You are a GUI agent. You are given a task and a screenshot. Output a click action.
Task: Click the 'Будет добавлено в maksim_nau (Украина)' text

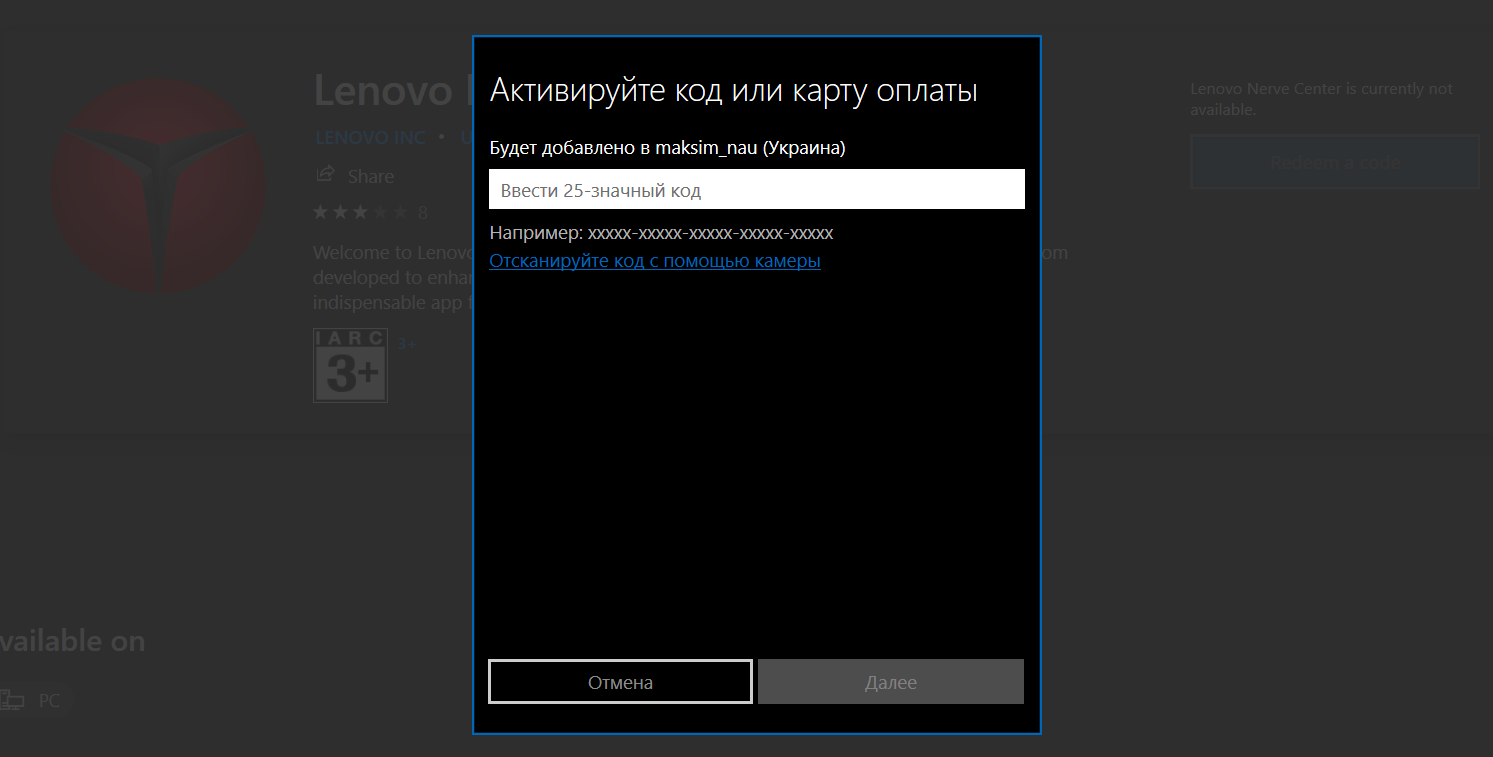coord(667,148)
